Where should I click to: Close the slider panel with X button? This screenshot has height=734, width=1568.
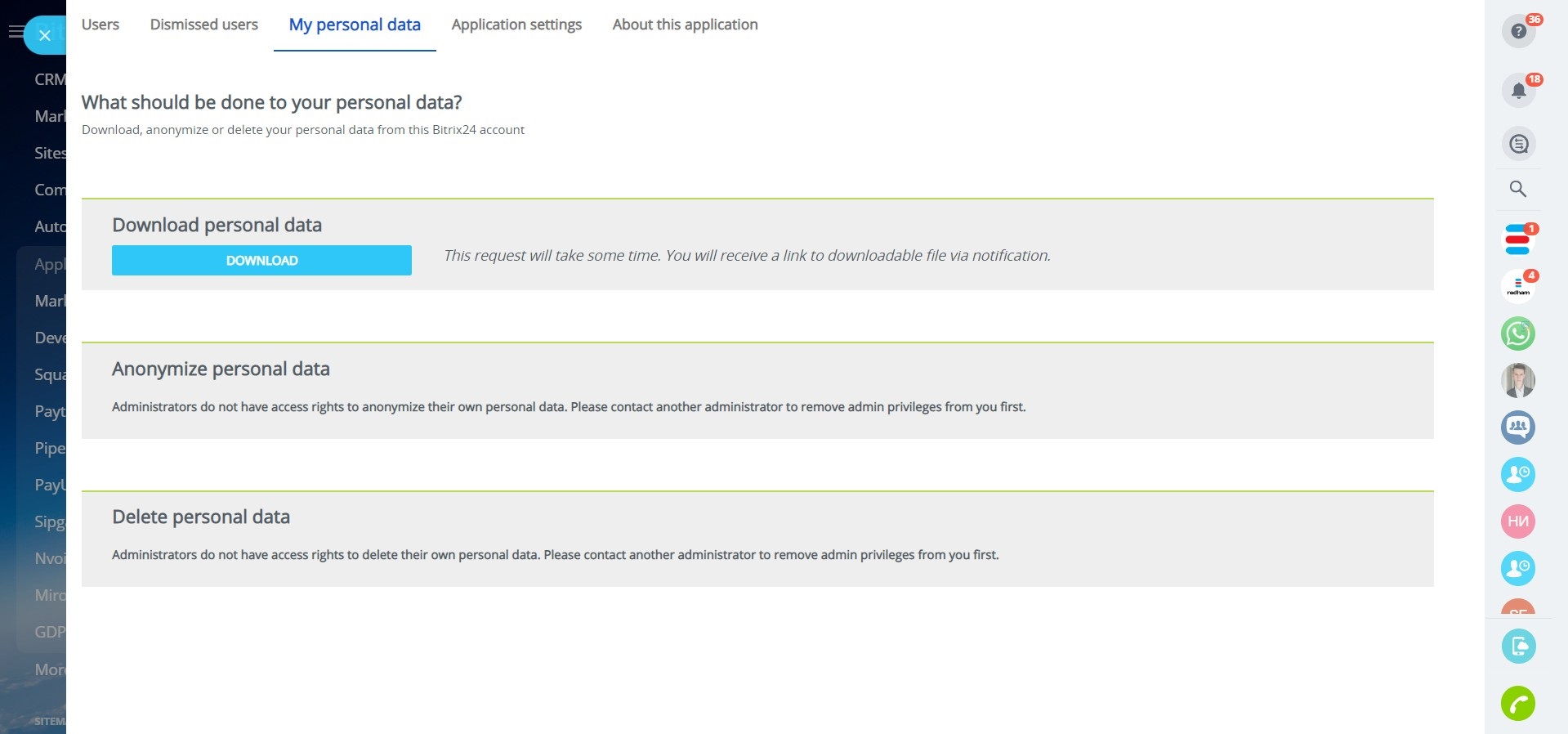point(45,35)
